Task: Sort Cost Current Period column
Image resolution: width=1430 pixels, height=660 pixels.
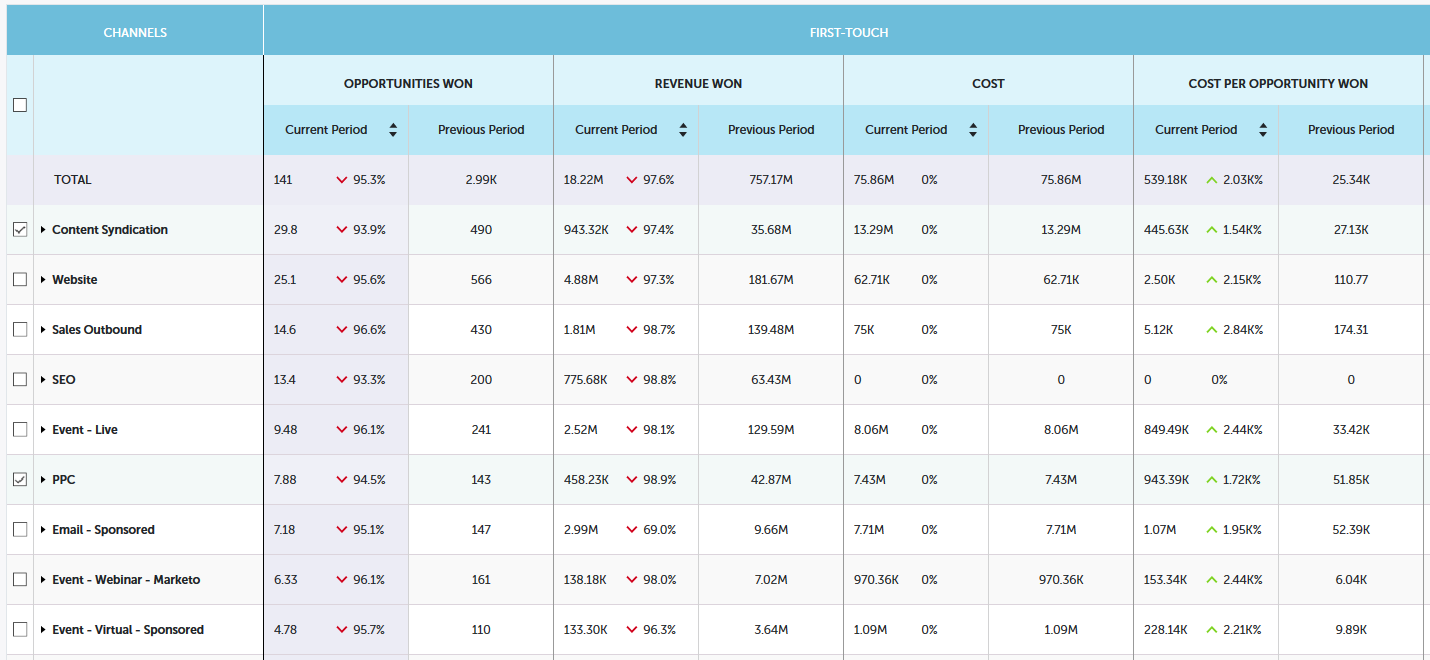Action: pos(973,130)
